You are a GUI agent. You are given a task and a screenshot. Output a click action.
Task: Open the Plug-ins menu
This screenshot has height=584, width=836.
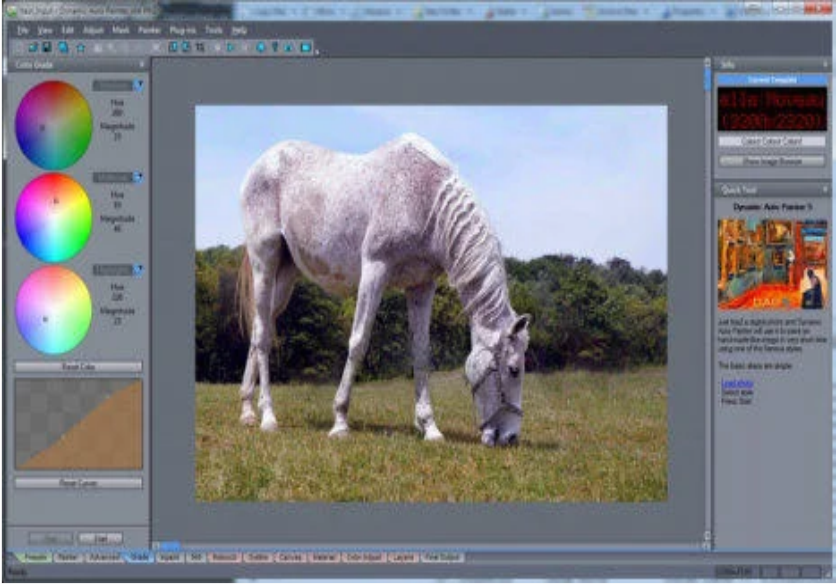[x=183, y=30]
